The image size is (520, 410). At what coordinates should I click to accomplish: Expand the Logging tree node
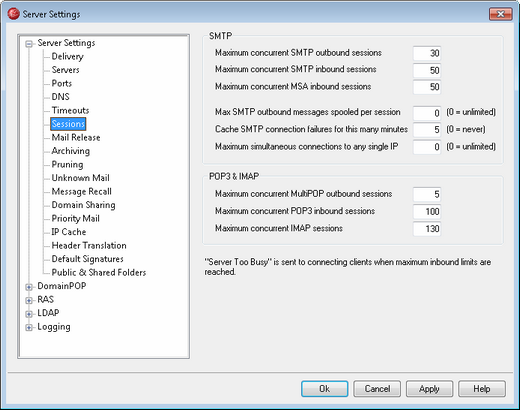tap(29, 327)
